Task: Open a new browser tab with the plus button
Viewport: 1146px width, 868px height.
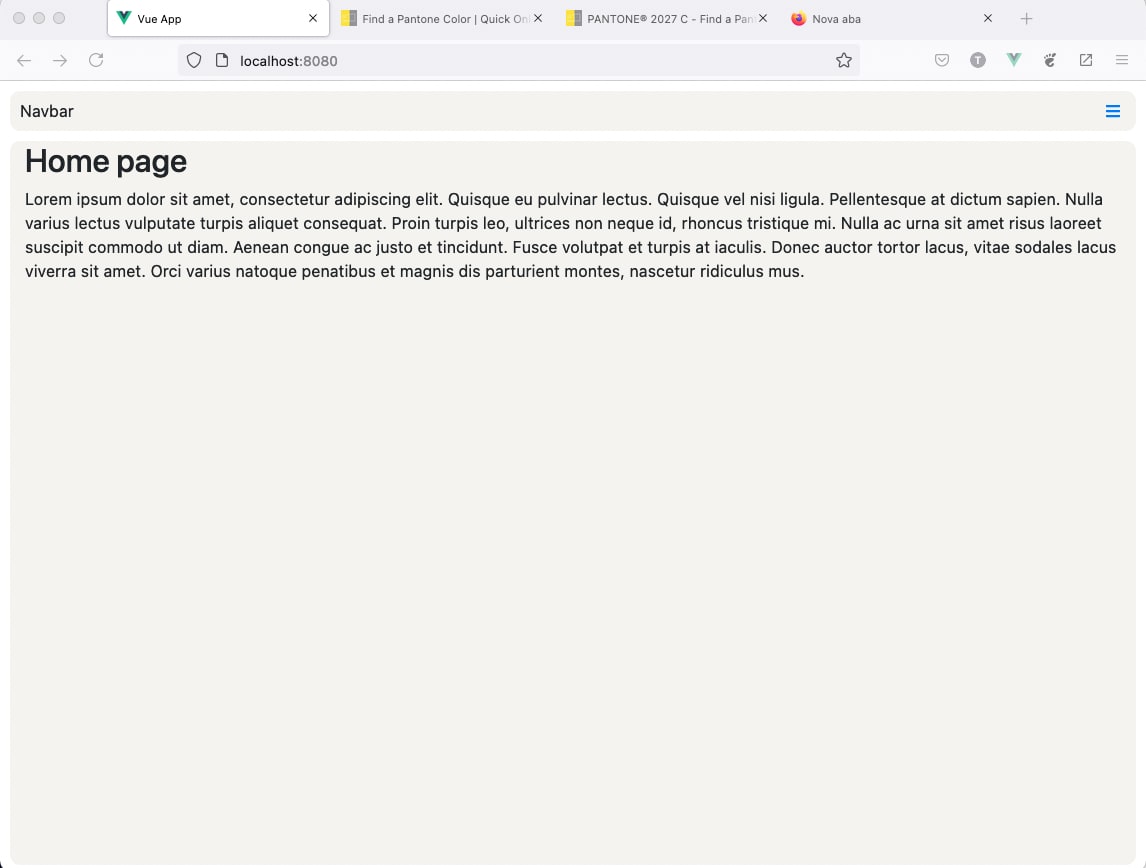Action: click(1026, 18)
